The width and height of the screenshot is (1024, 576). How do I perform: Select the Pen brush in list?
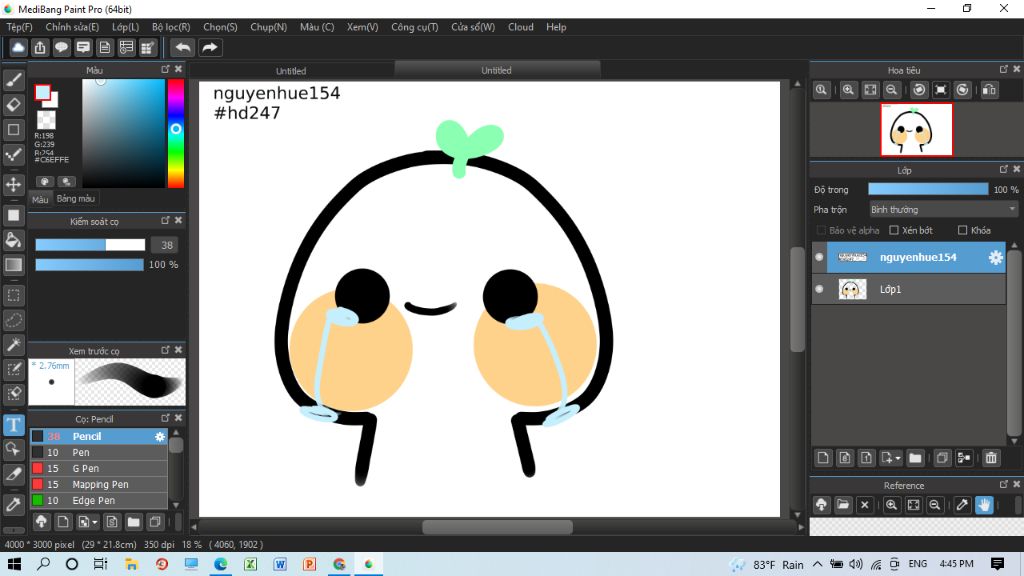(99, 452)
